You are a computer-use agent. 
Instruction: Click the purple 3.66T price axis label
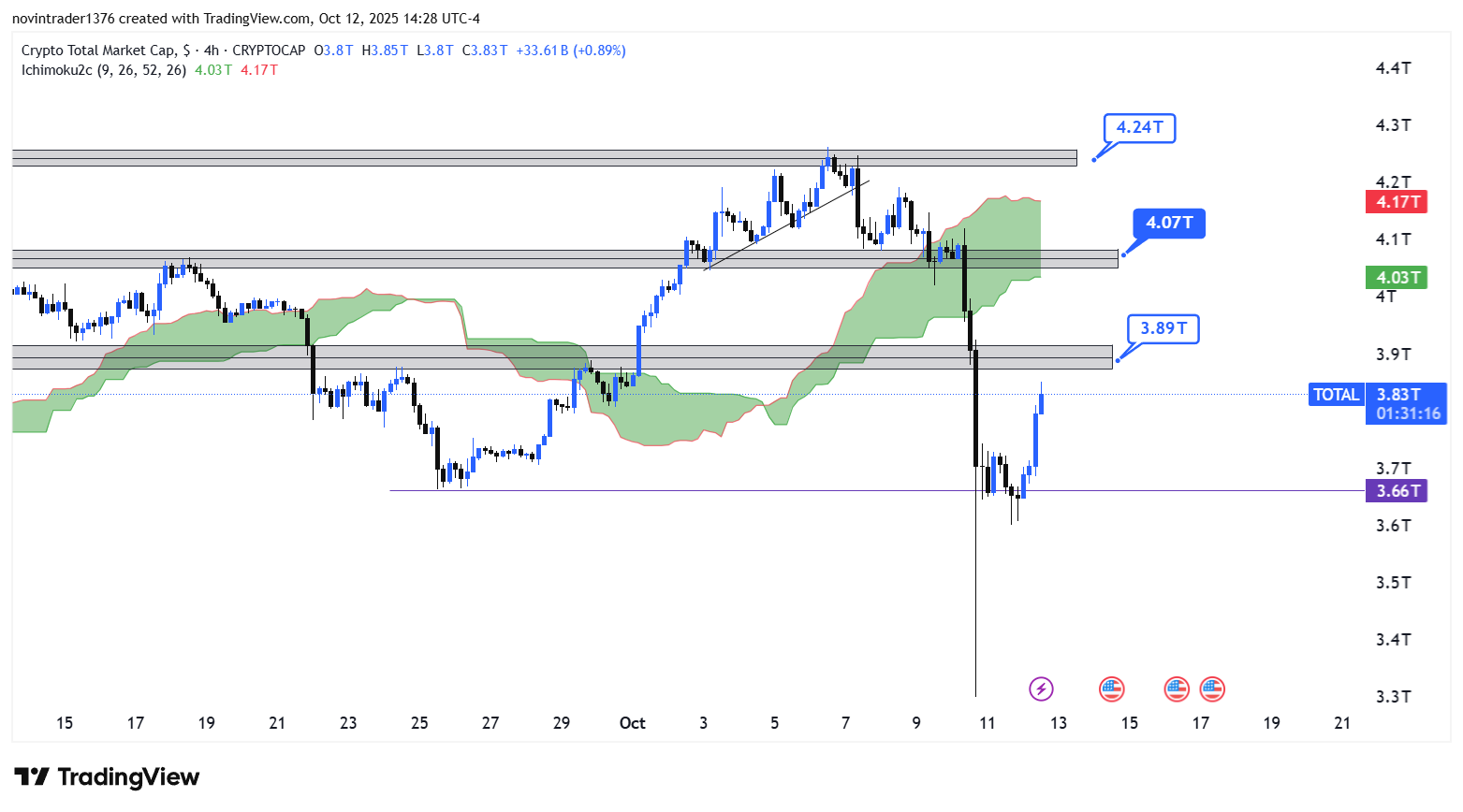click(x=1397, y=491)
